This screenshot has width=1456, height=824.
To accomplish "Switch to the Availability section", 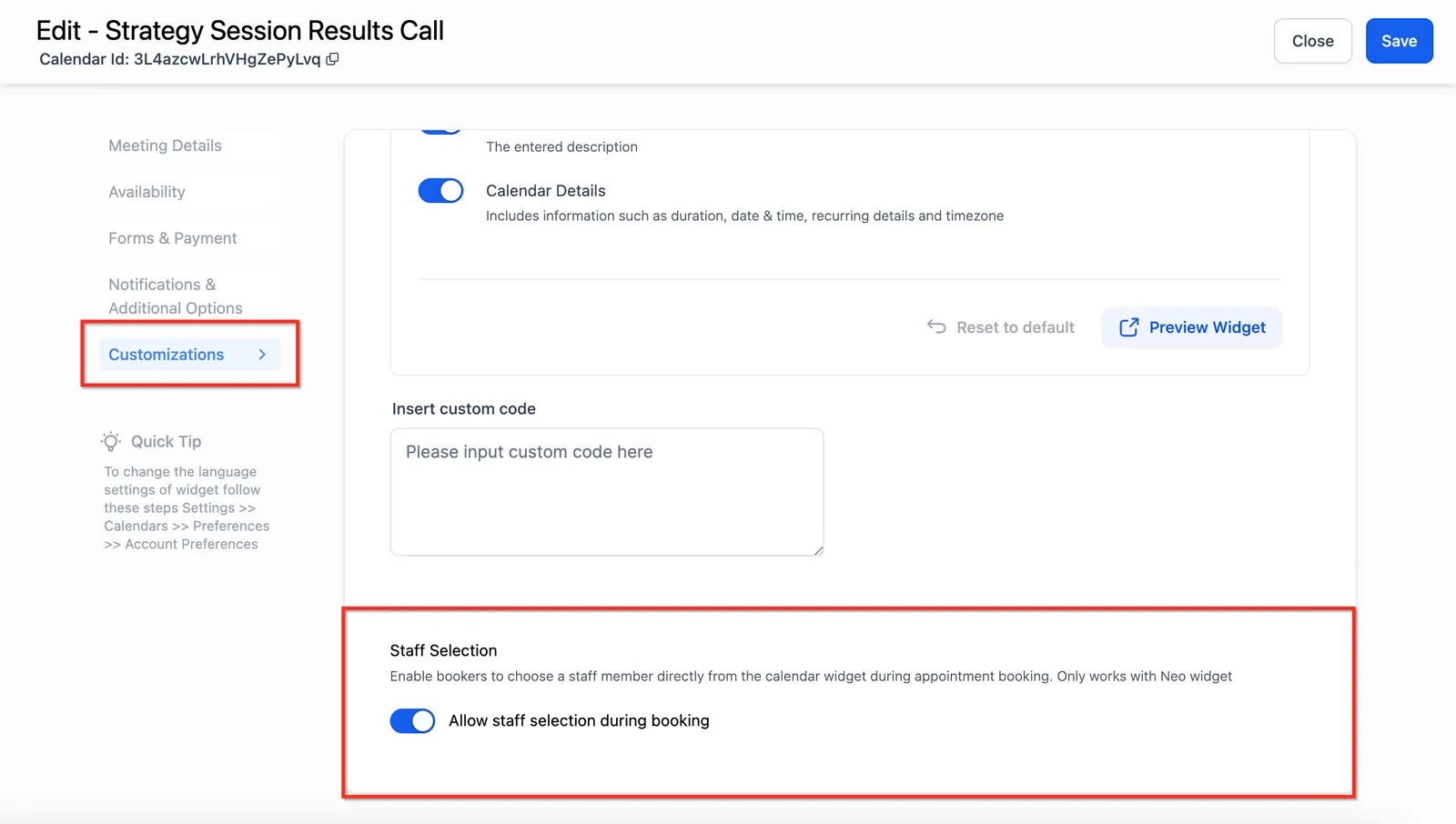I will (x=147, y=192).
